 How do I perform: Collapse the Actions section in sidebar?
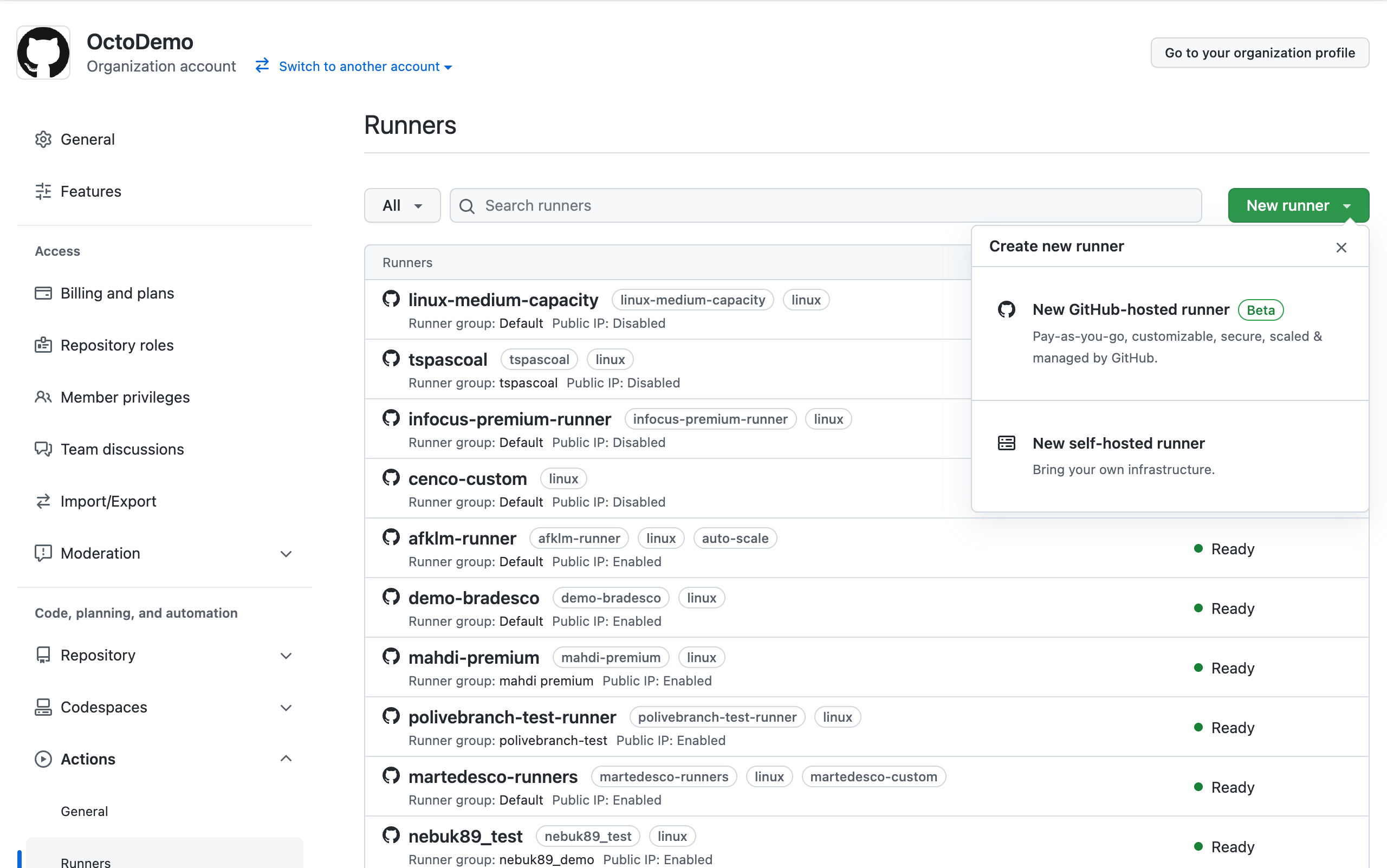pyautogui.click(x=287, y=759)
